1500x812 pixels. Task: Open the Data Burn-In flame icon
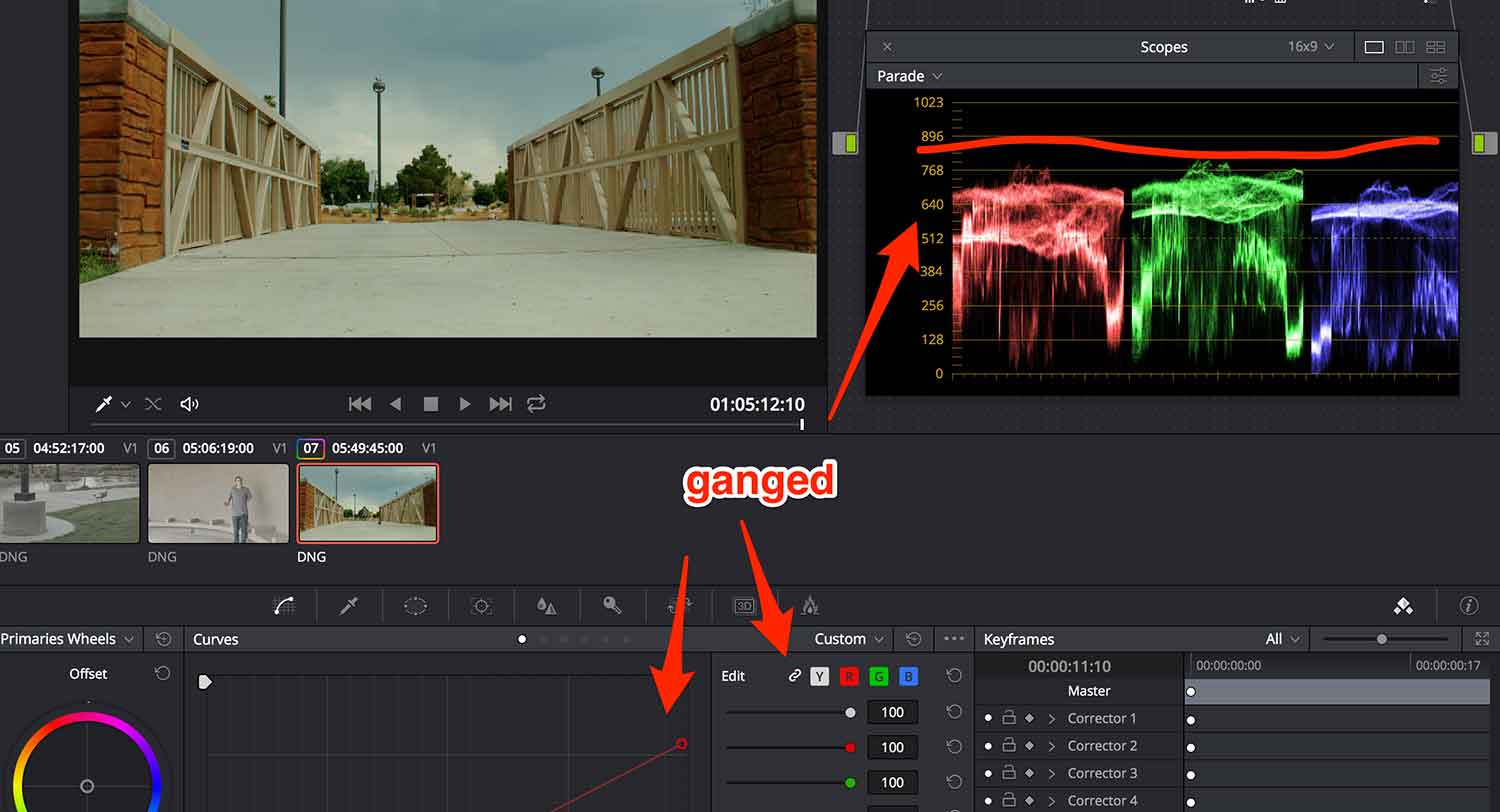tap(810, 605)
